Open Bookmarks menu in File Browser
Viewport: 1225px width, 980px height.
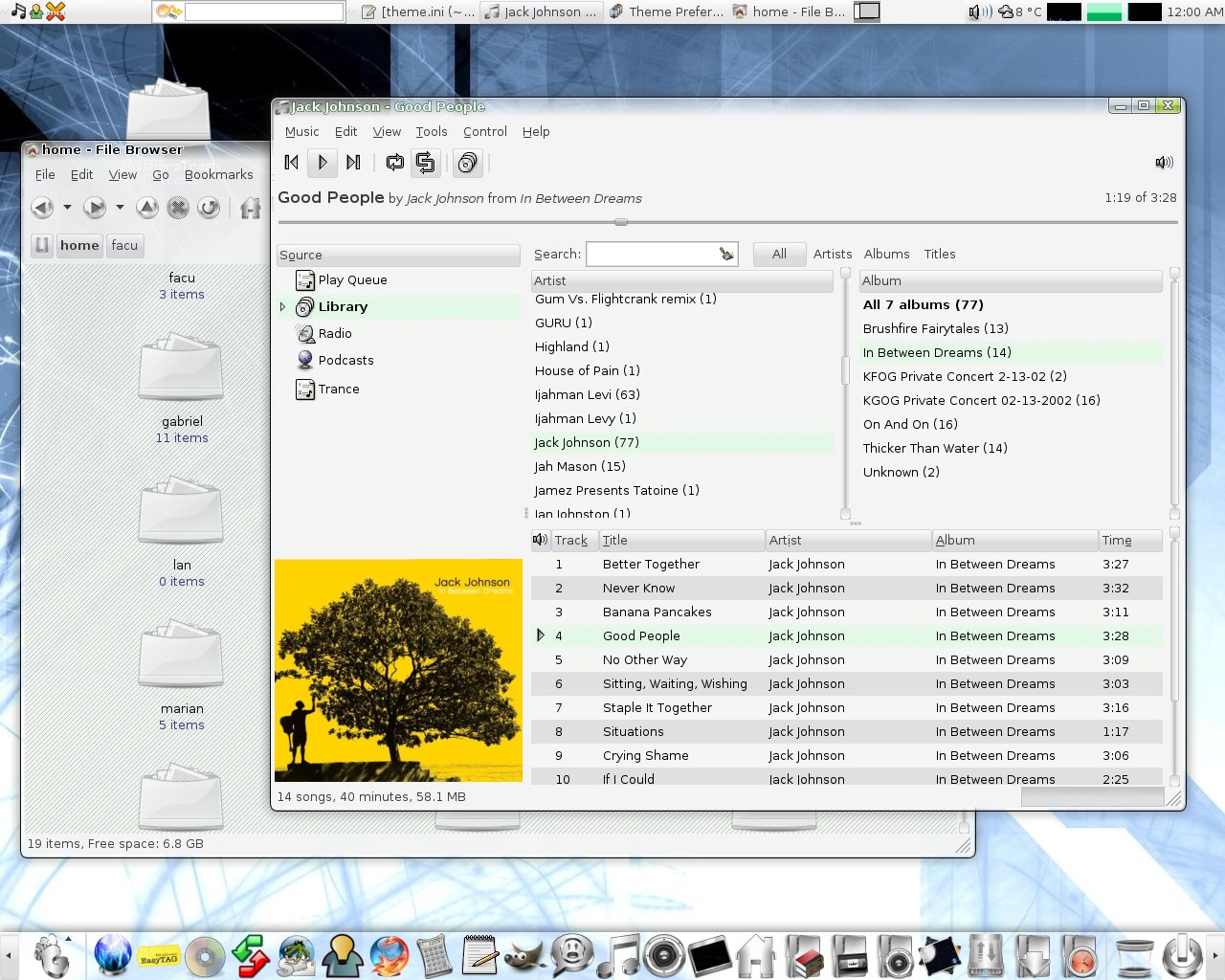(x=219, y=175)
